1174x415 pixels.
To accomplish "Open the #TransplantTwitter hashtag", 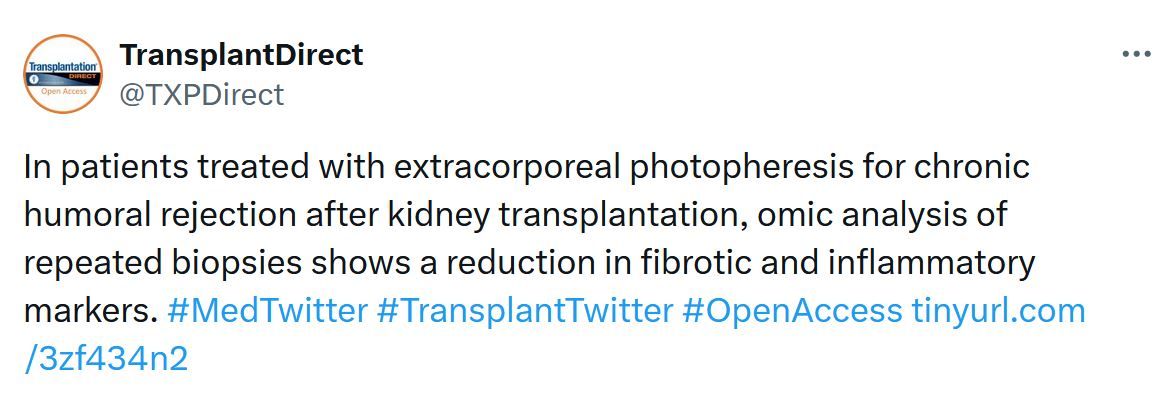I will 525,311.
